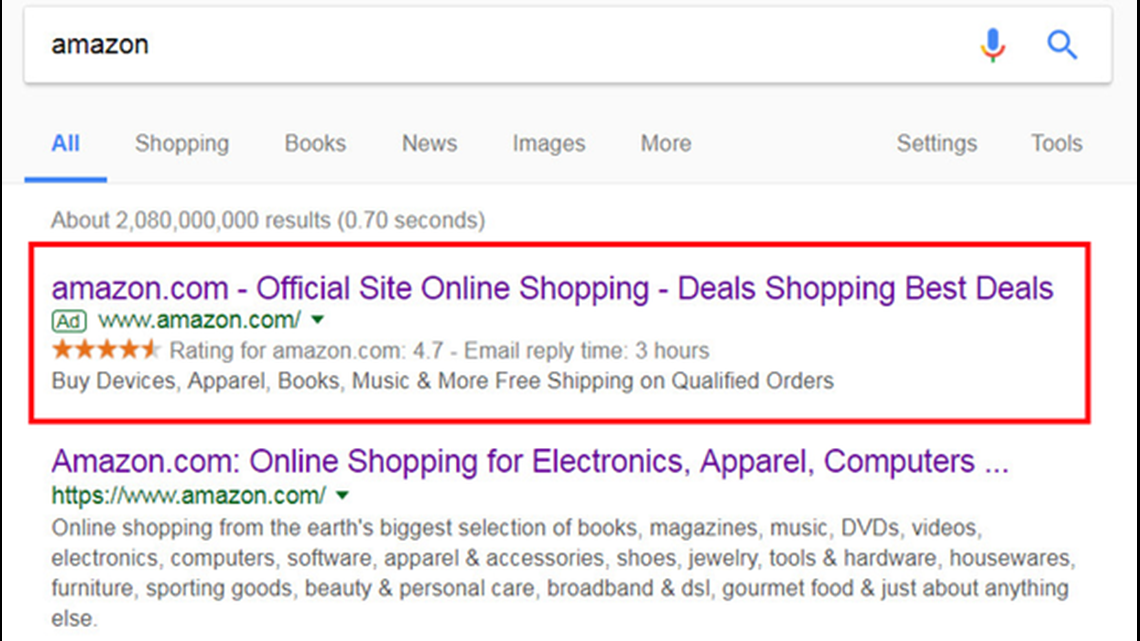The image size is (1140, 641).
Task: Open the Amazon.com Online Shopping organic result
Action: click(530, 462)
